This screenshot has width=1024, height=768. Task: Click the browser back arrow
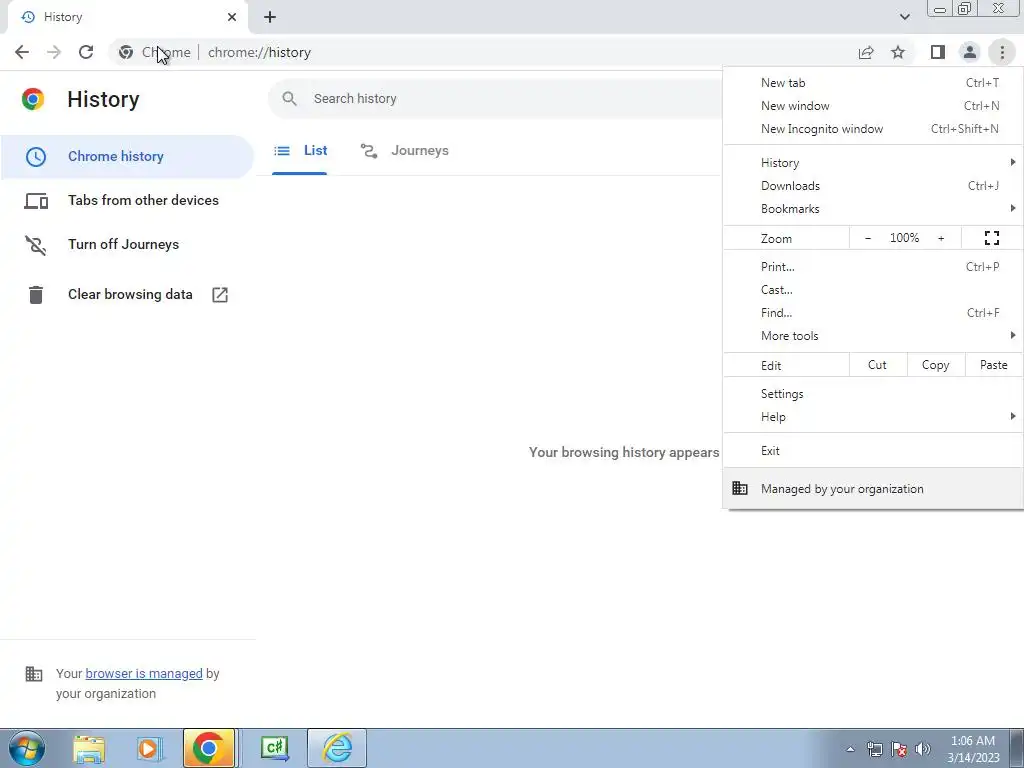coord(22,52)
